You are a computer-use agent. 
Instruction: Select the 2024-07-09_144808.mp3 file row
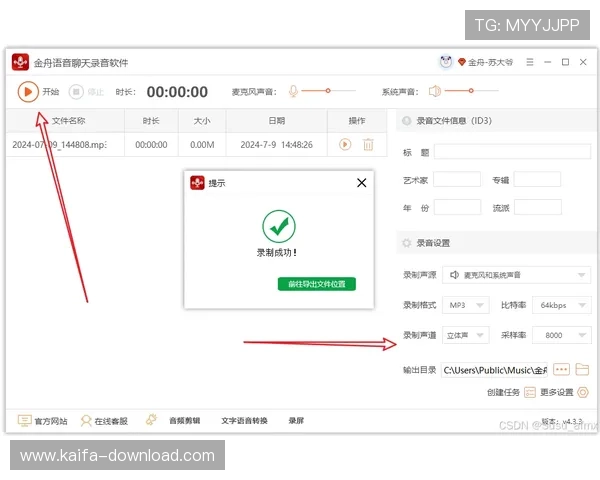[x=196, y=145]
